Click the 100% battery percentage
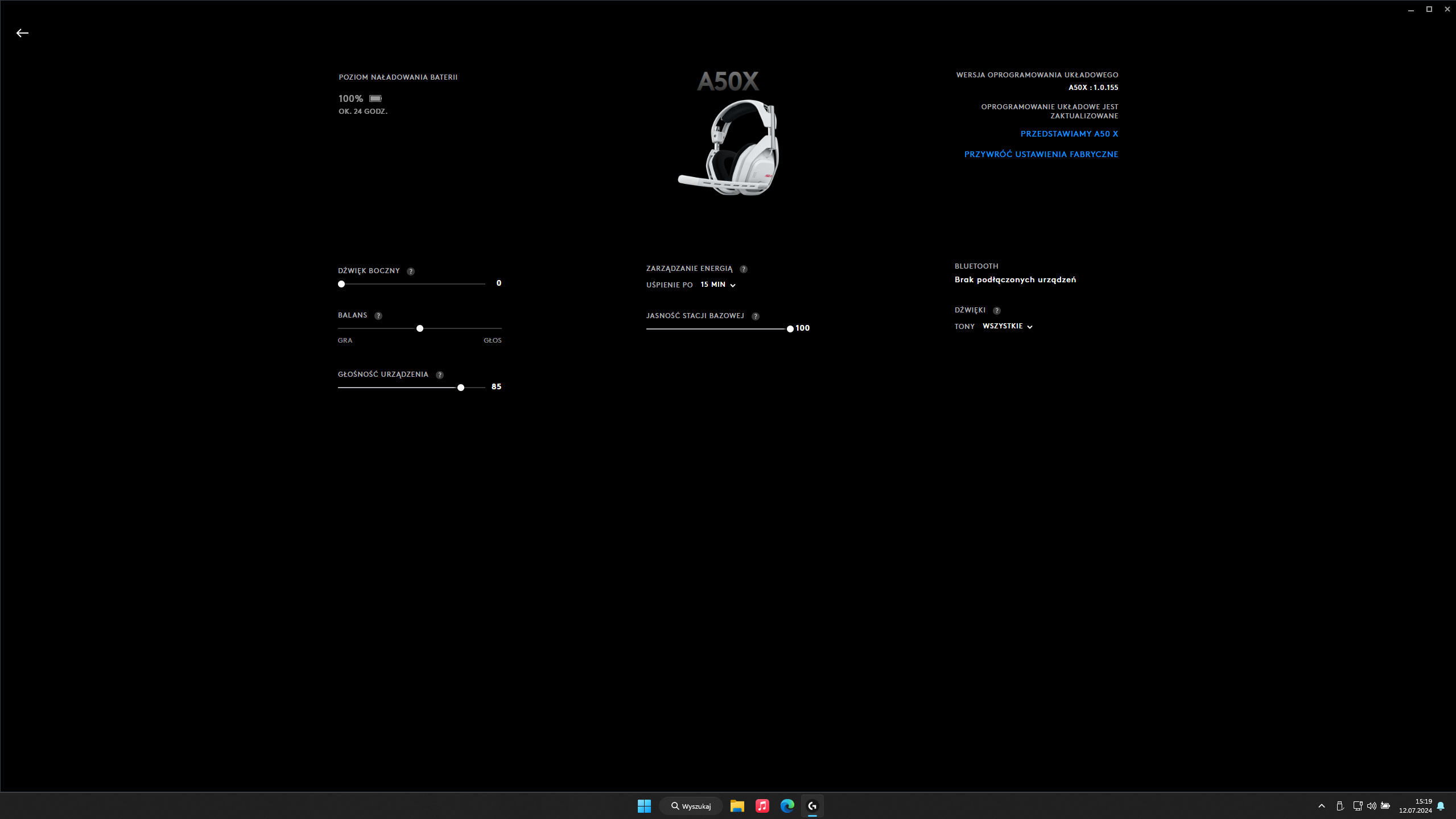Screen dimensions: 1456x819 coord(350,98)
